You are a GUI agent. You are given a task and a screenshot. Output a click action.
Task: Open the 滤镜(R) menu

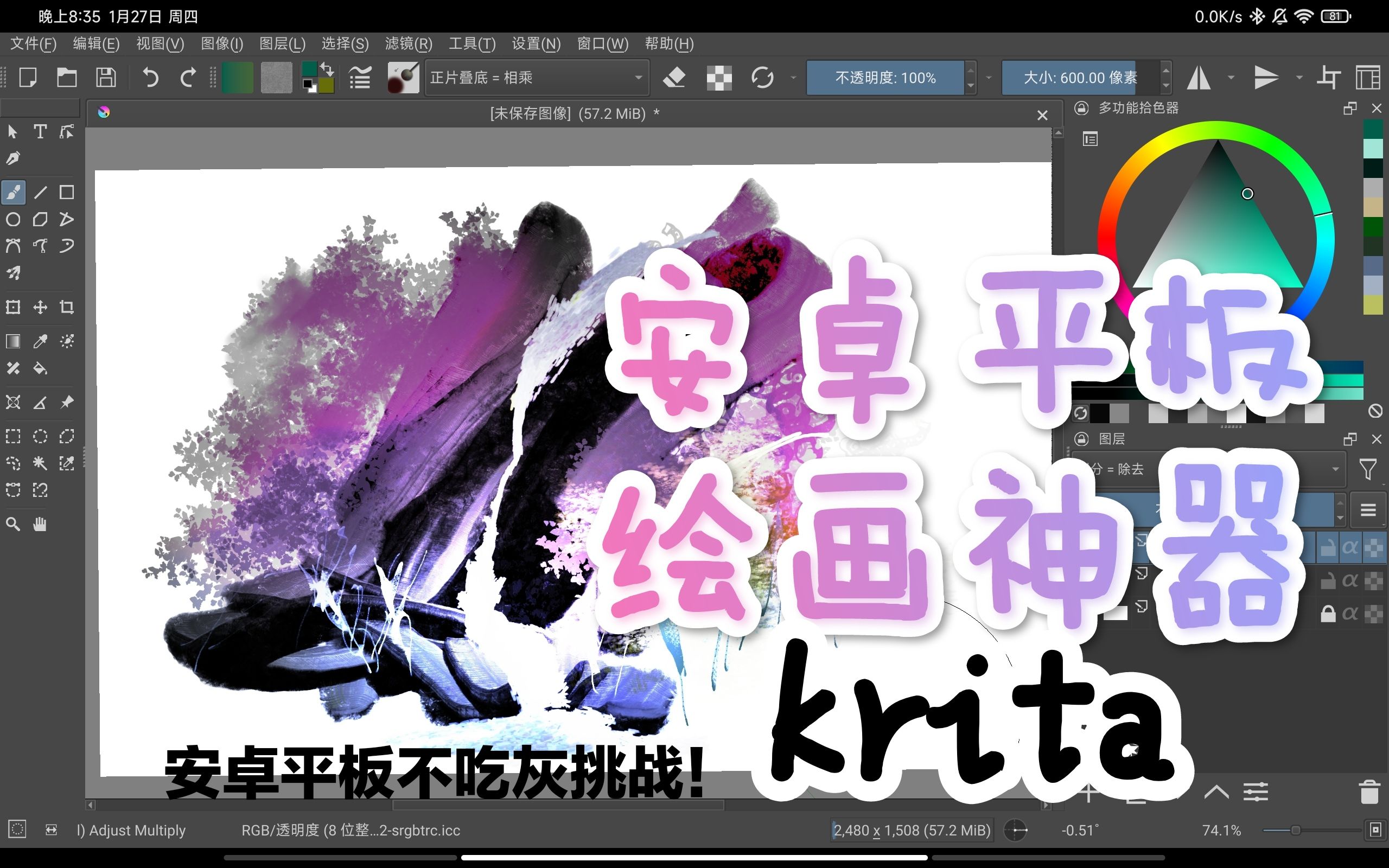click(x=408, y=43)
